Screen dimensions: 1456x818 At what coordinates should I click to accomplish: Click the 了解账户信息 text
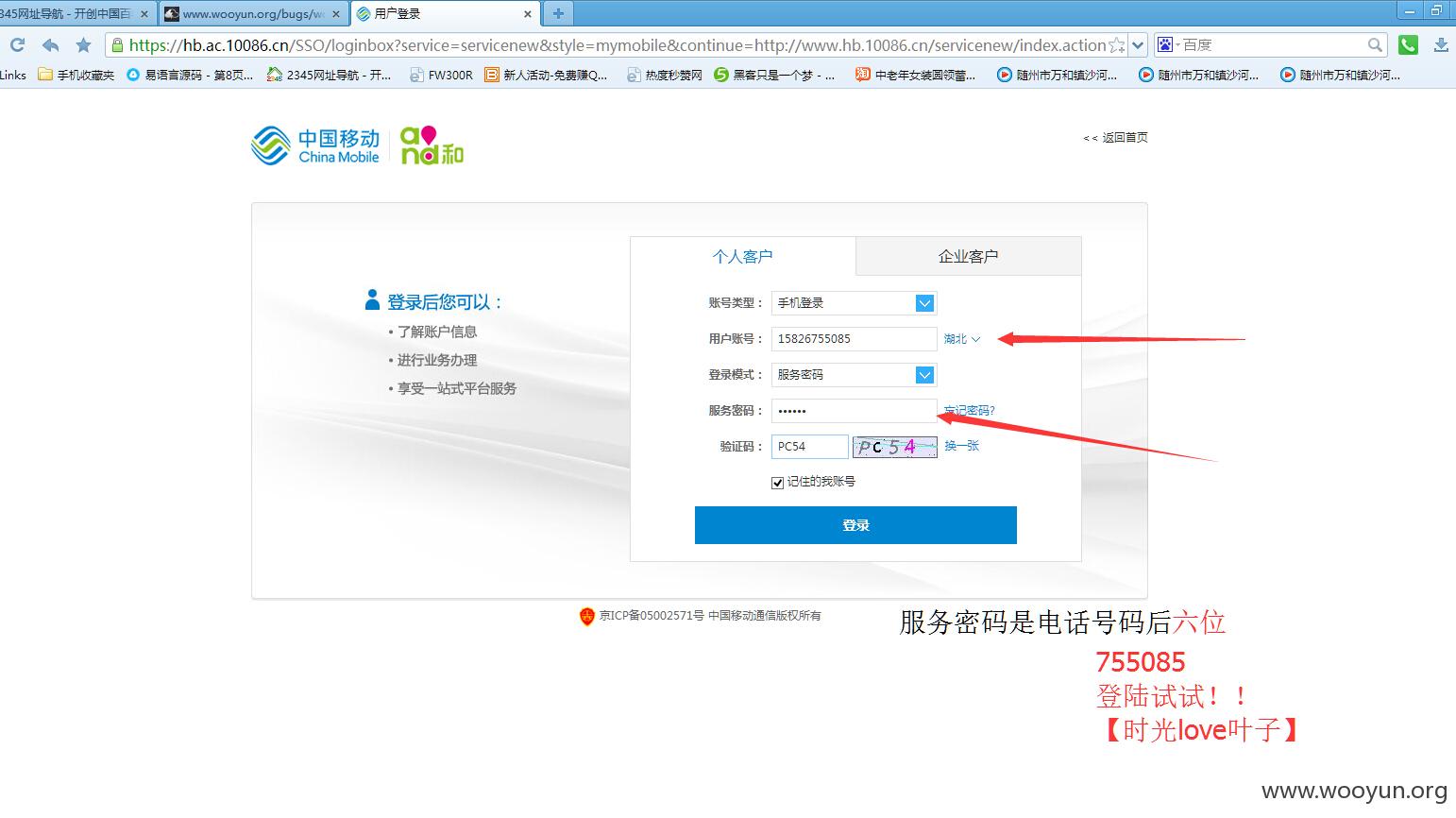[x=437, y=332]
